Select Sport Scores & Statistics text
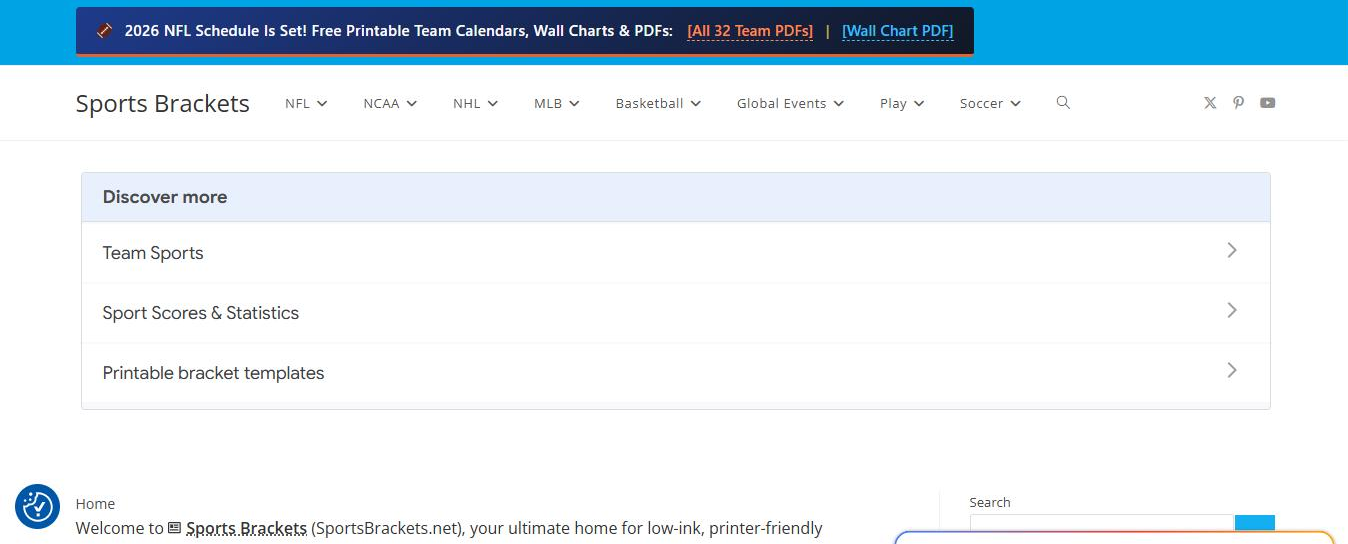1348x544 pixels. pyautogui.click(x=201, y=313)
